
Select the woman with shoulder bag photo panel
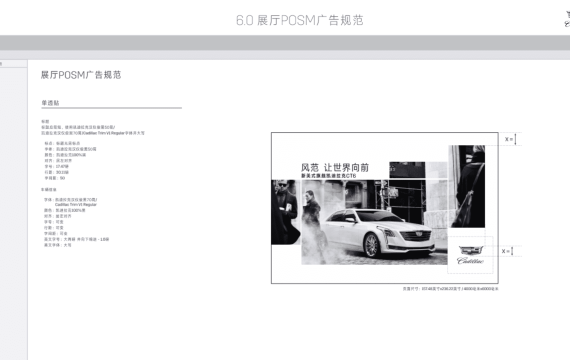coord(467,186)
